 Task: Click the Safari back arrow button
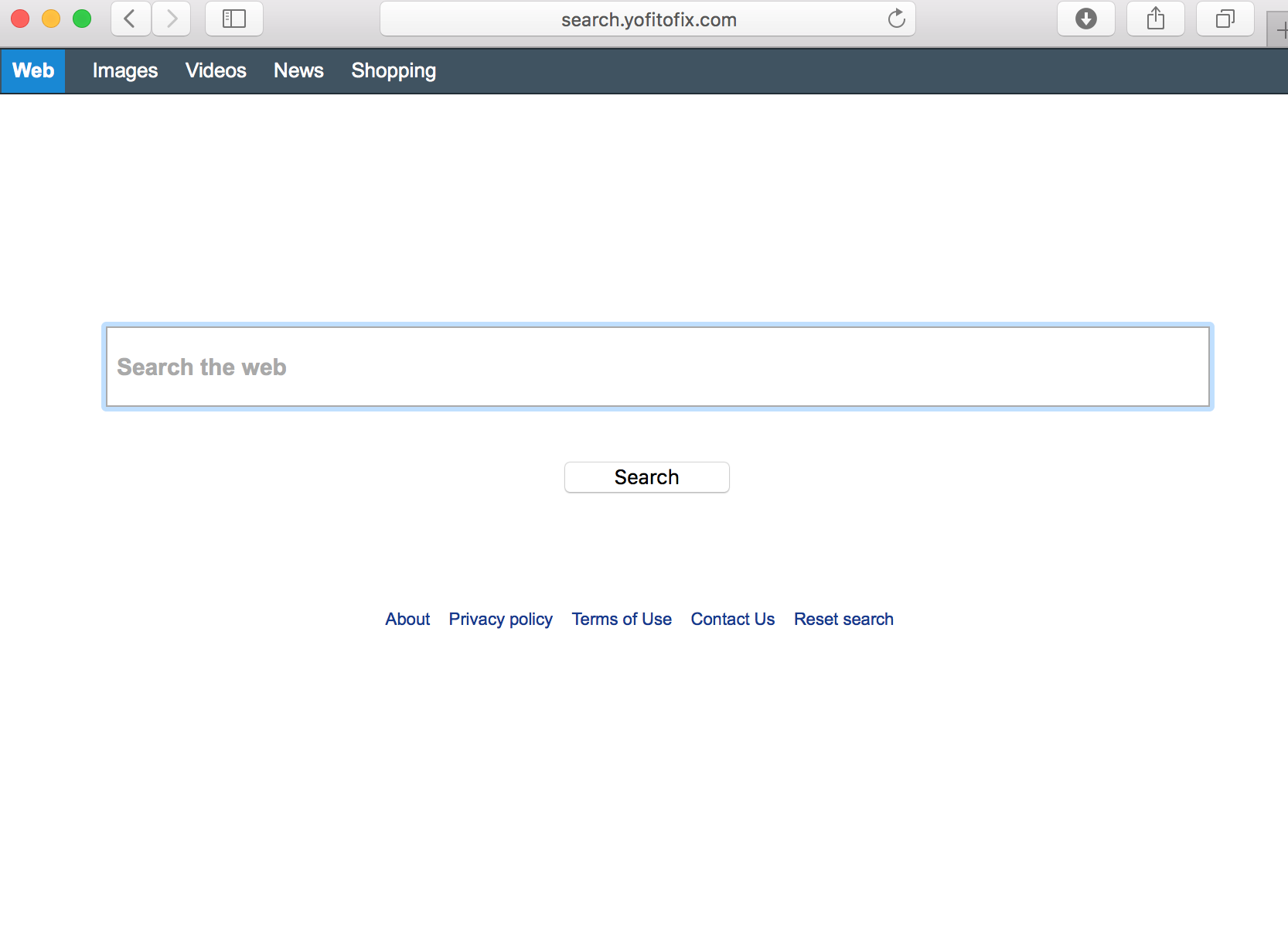(131, 19)
